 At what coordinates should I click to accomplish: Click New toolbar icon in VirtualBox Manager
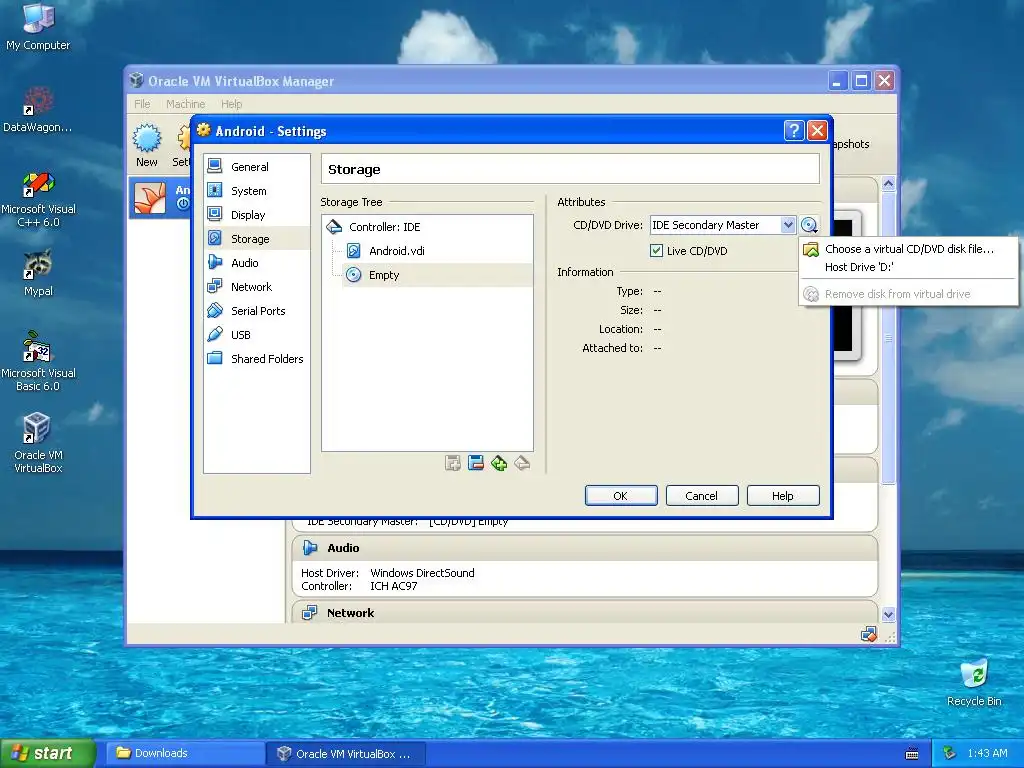pos(147,146)
